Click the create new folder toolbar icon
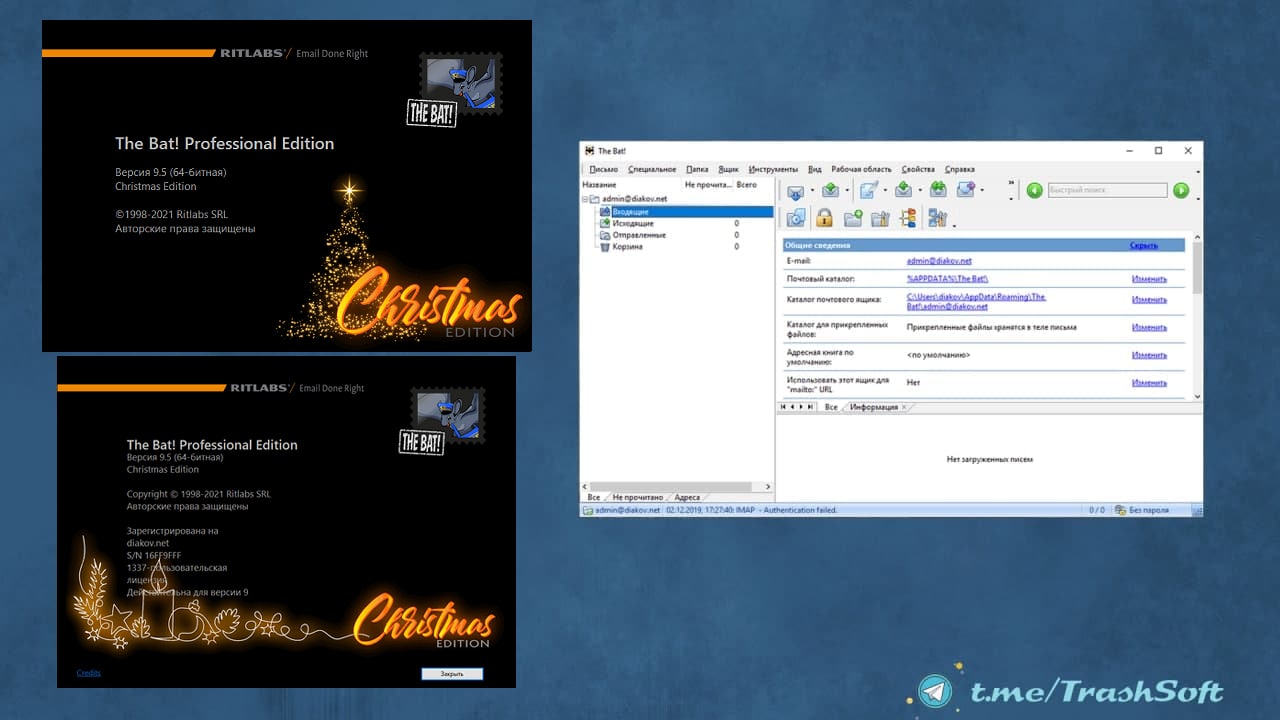The image size is (1280, 720). point(853,218)
